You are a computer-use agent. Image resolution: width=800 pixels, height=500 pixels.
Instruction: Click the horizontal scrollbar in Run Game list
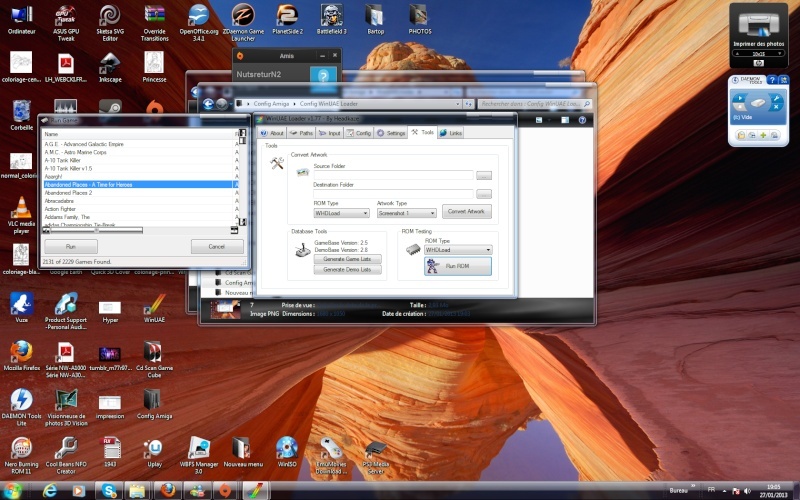[x=140, y=231]
